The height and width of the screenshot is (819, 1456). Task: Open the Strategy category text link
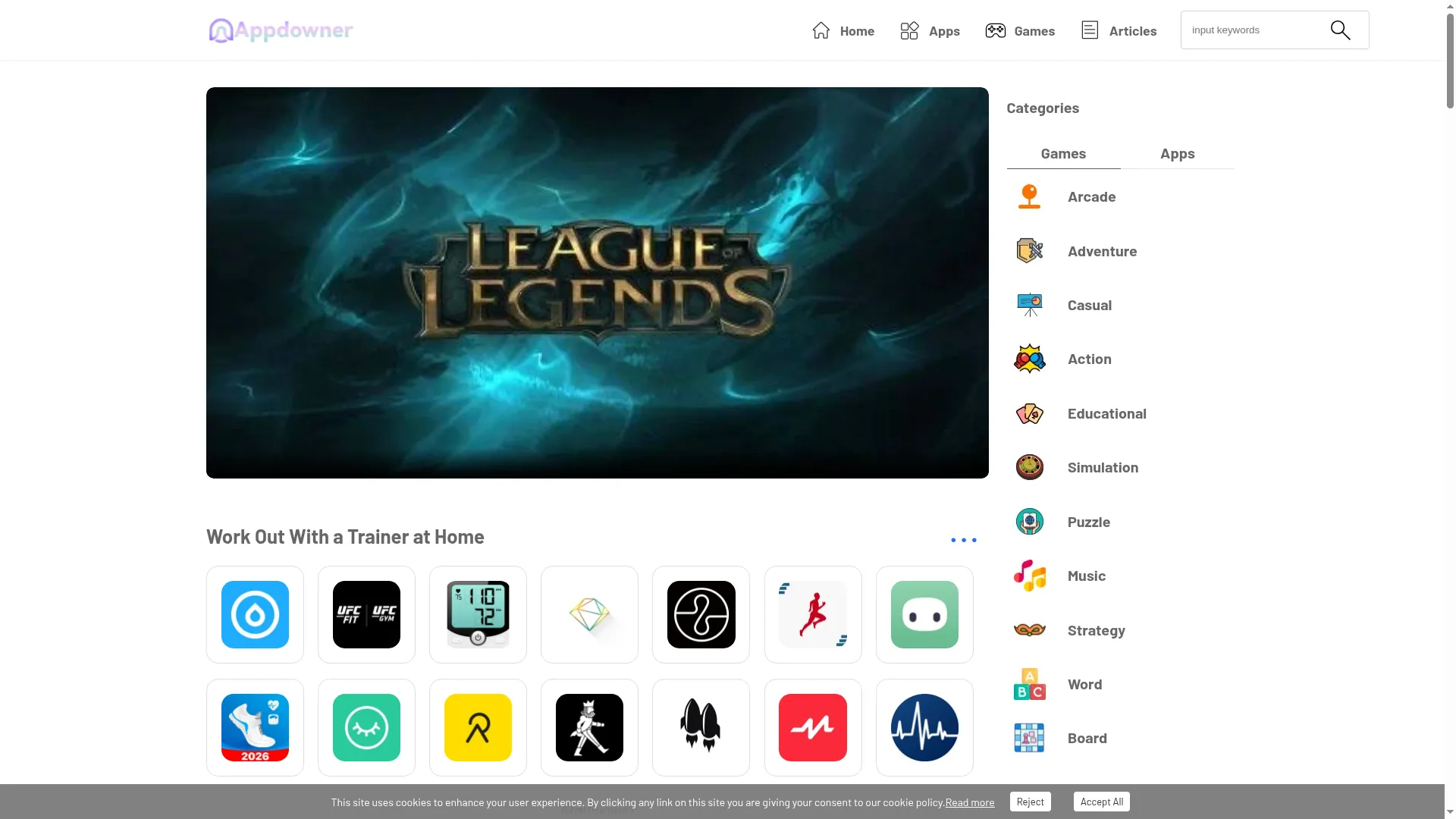click(1096, 630)
